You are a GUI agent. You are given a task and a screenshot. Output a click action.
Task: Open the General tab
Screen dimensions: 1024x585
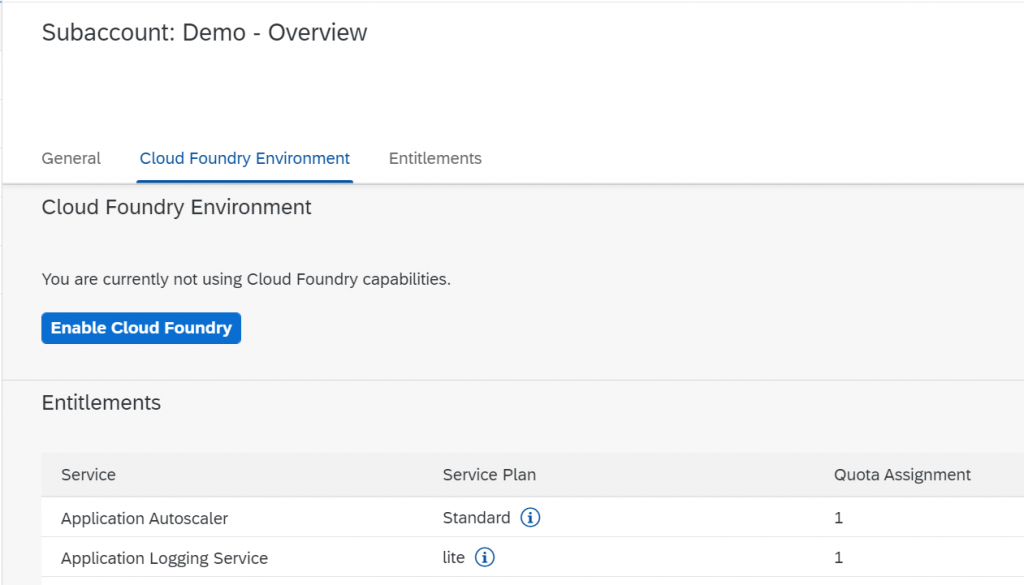coord(71,159)
